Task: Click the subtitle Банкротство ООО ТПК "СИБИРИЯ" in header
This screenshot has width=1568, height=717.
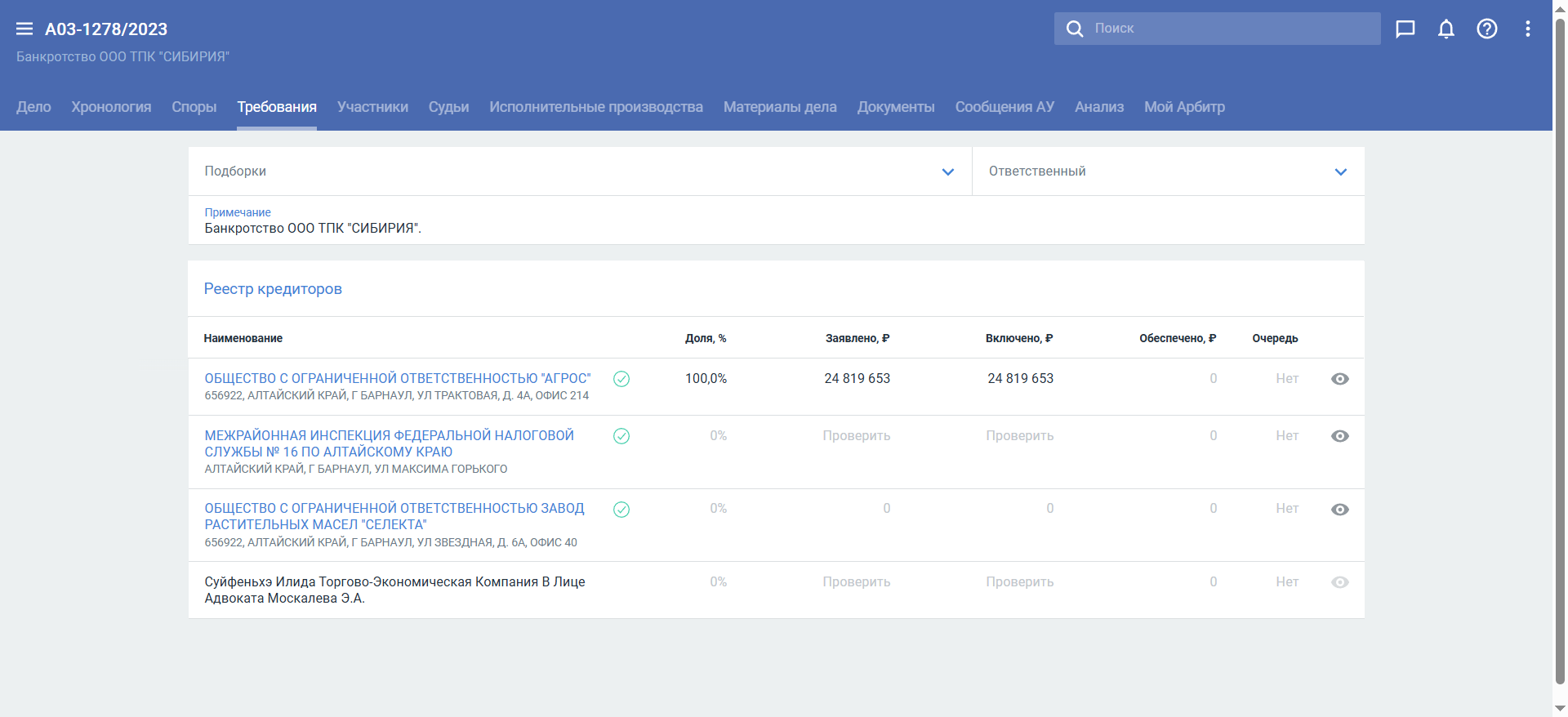Action: point(122,57)
